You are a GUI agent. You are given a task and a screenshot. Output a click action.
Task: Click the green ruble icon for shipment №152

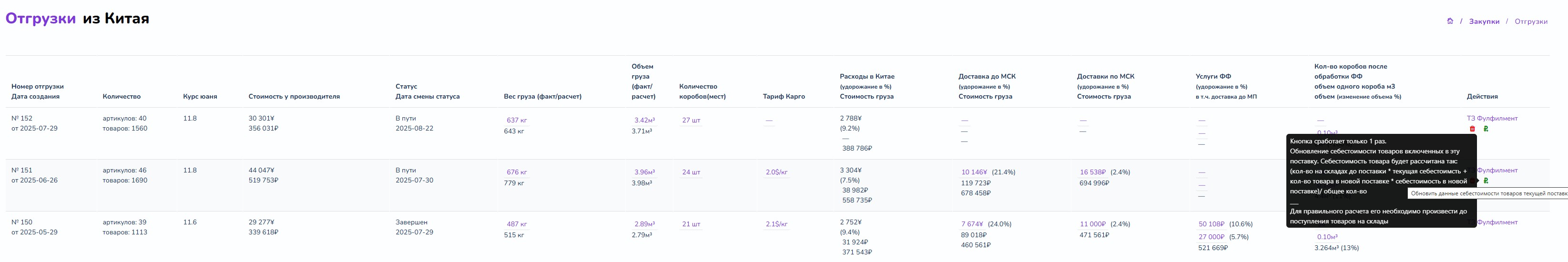[x=1486, y=129]
